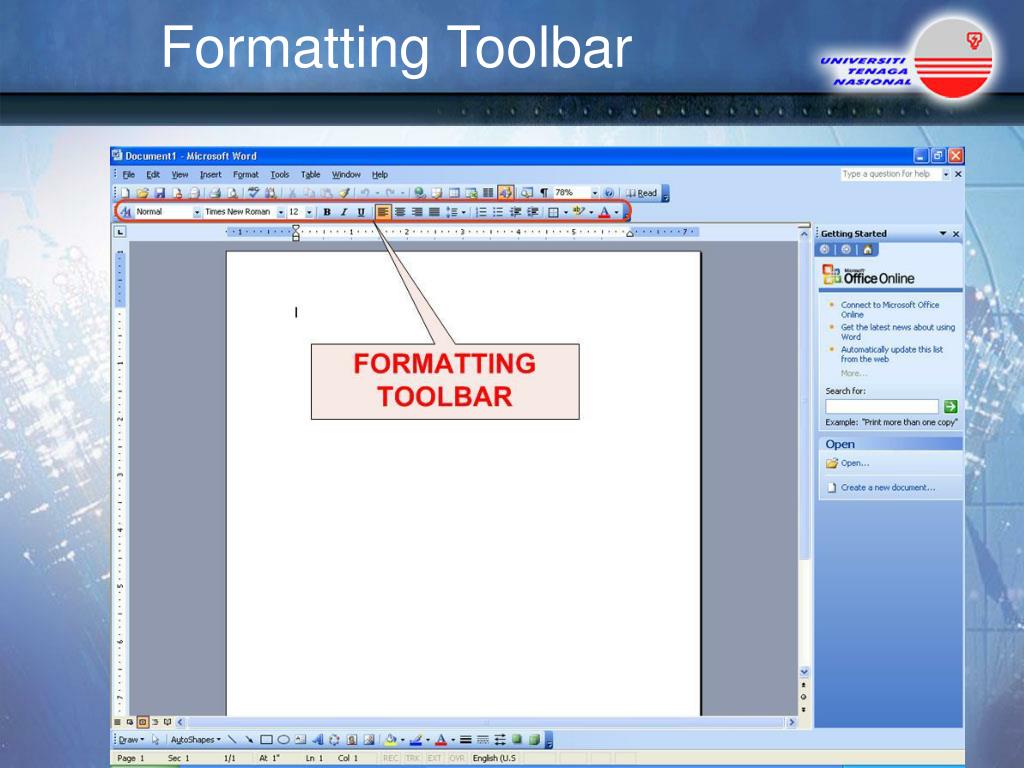Image resolution: width=1024 pixels, height=768 pixels.
Task: Click the New Blank Document icon
Action: click(x=125, y=193)
